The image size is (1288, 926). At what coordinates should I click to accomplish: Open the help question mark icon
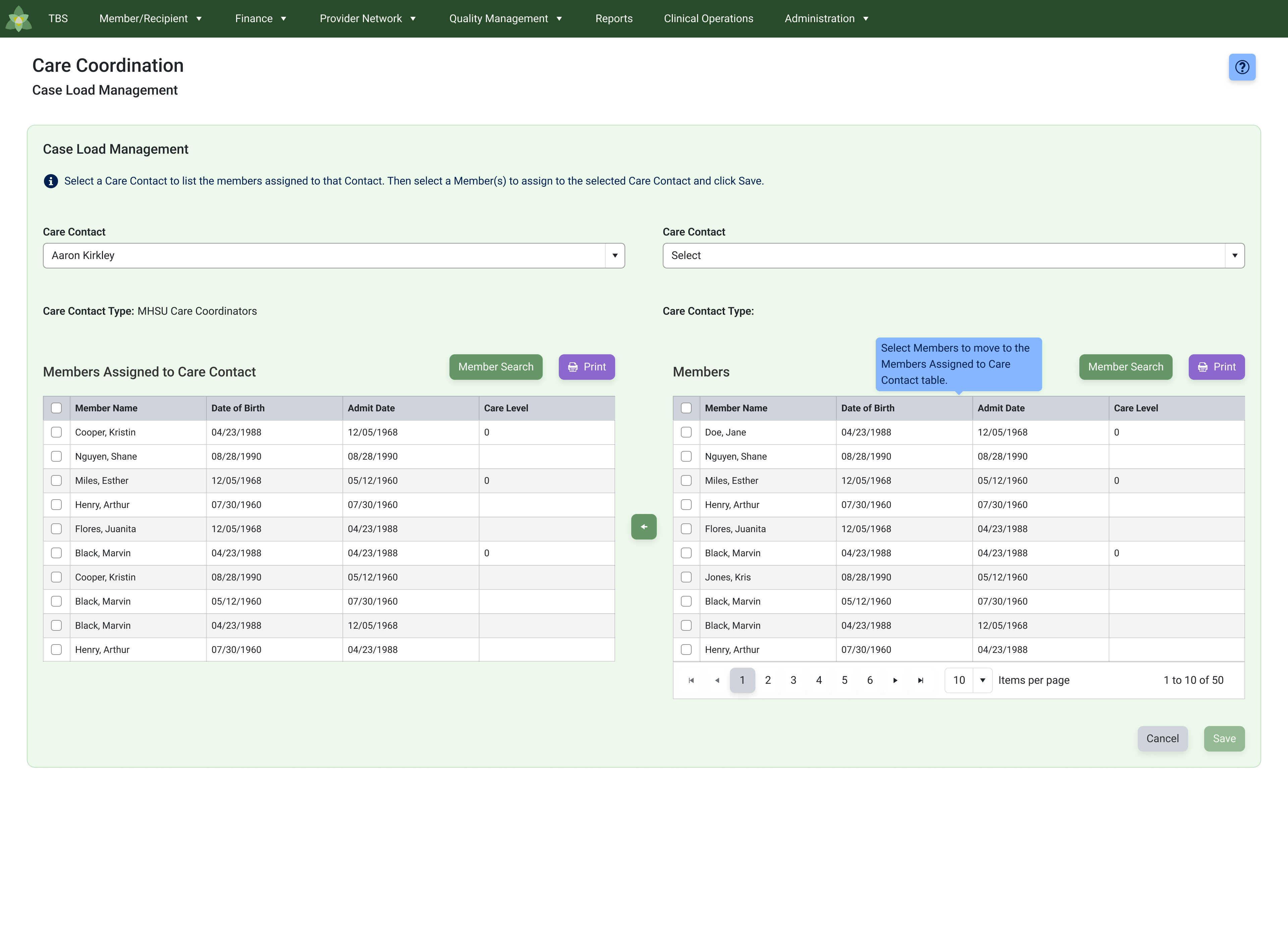(1242, 67)
